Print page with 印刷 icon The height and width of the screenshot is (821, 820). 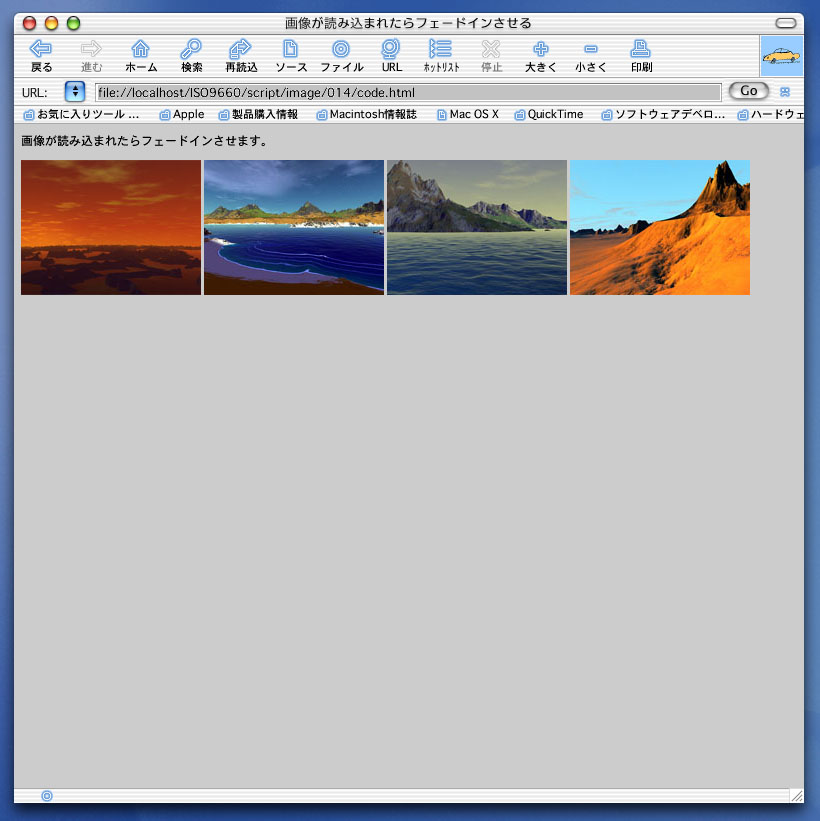click(641, 55)
